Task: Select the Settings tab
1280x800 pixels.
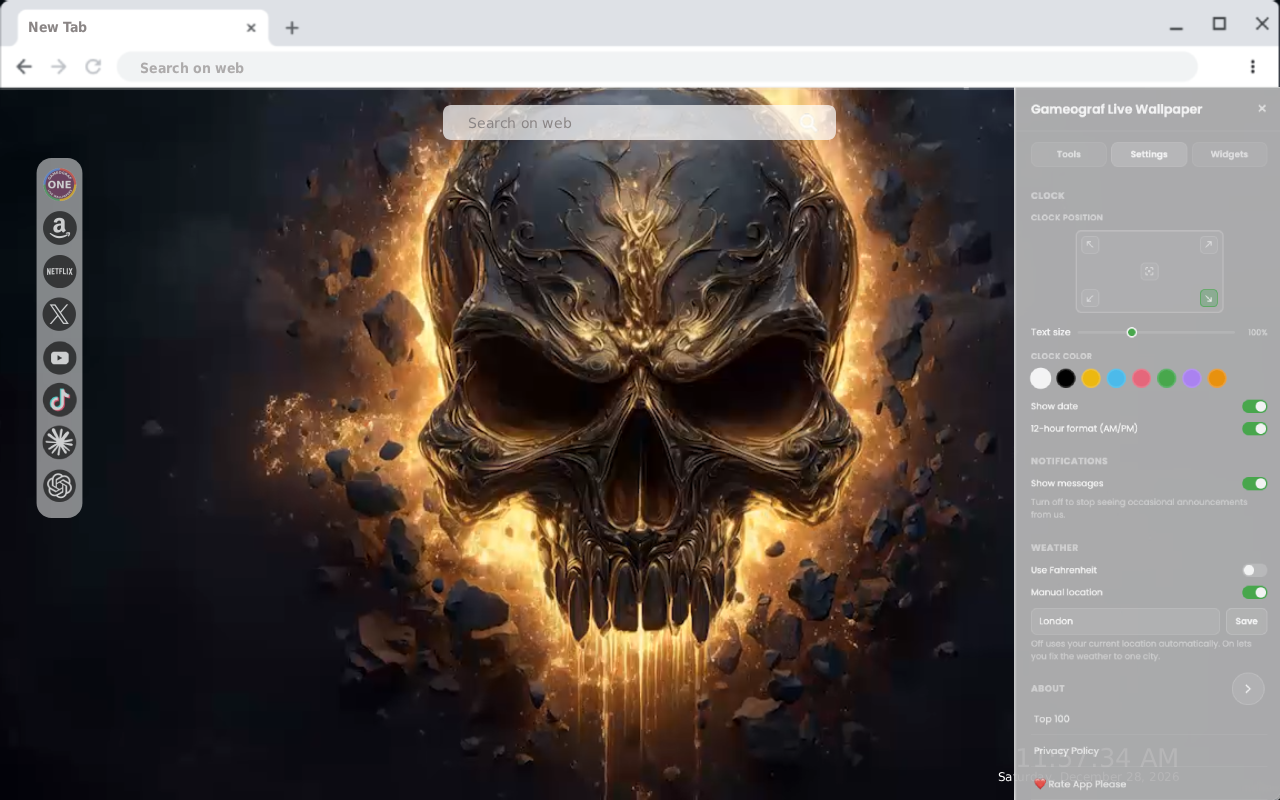Action: point(1149,154)
